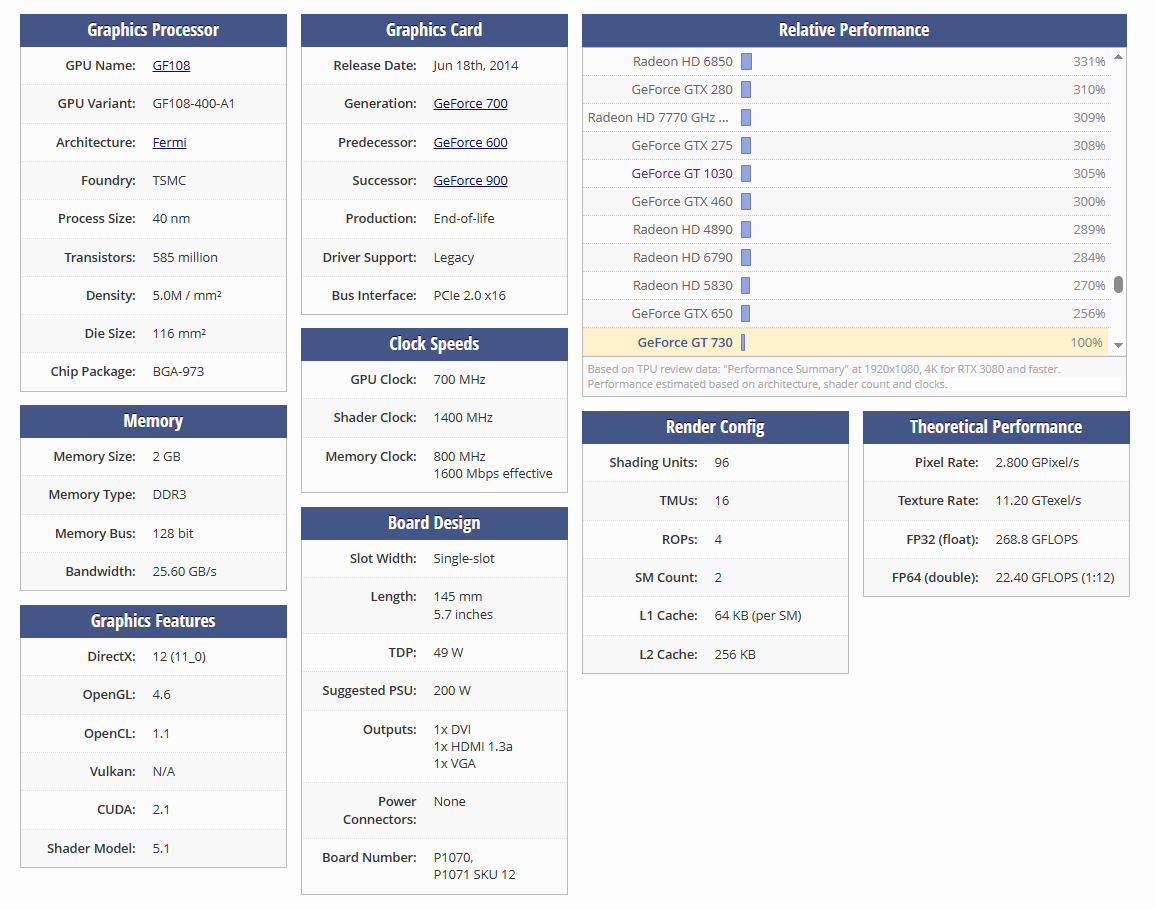
Task: Click scroll up arrow of performance list
Action: click(1118, 57)
